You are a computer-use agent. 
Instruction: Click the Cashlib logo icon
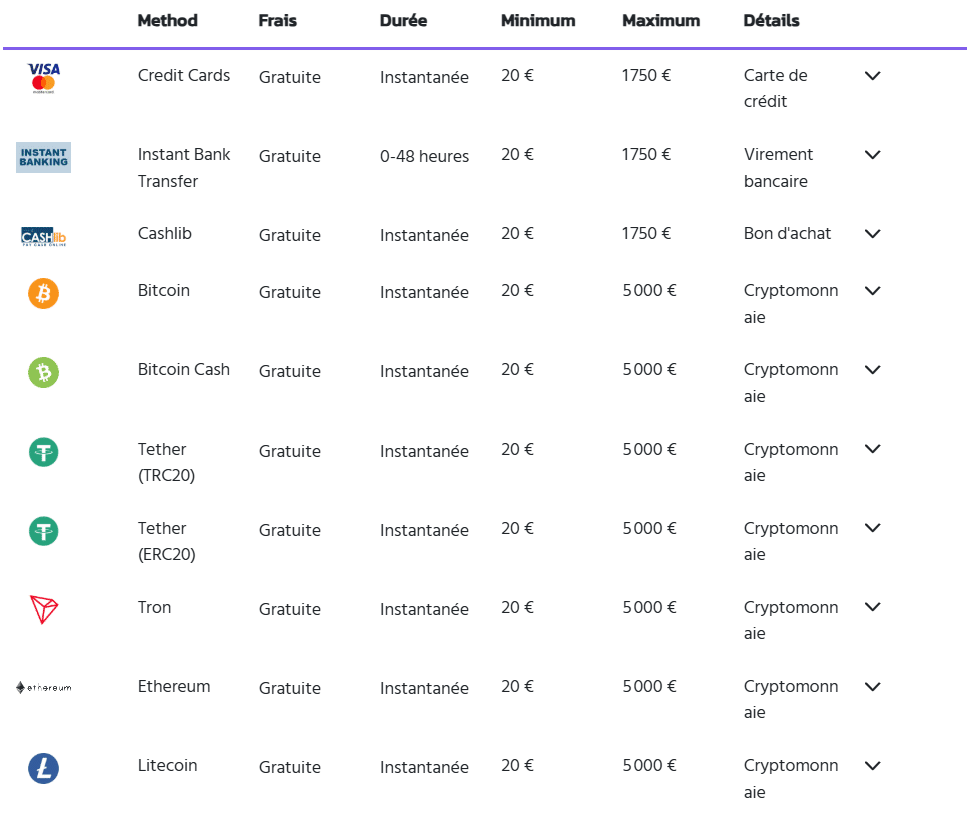click(x=43, y=237)
